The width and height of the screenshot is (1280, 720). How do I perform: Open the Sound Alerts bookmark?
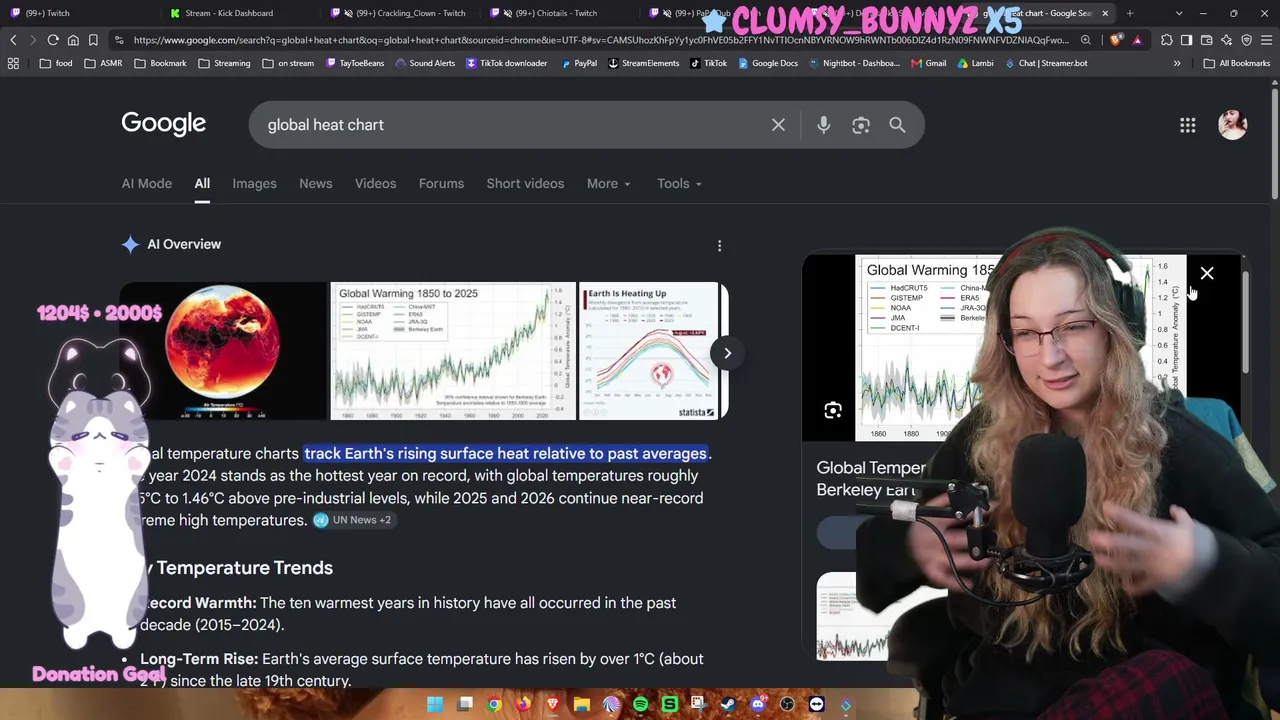(x=425, y=63)
